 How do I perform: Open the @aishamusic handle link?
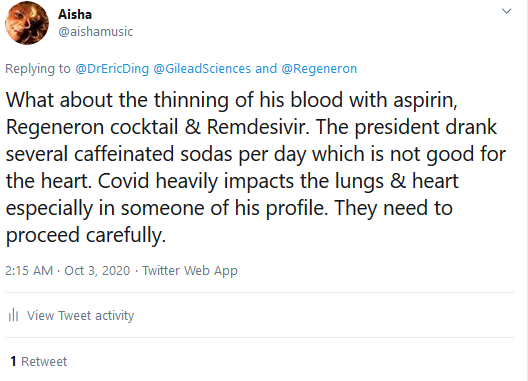96,32
